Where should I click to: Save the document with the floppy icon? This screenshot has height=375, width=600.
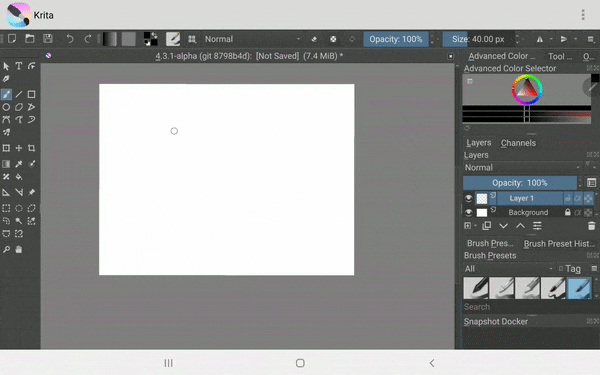[48, 39]
